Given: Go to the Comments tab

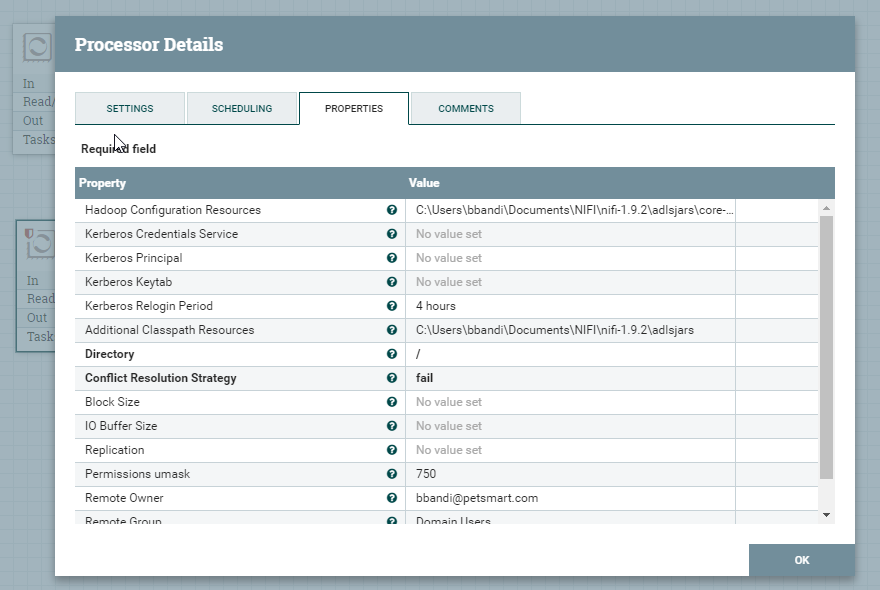Looking at the screenshot, I should click(465, 108).
